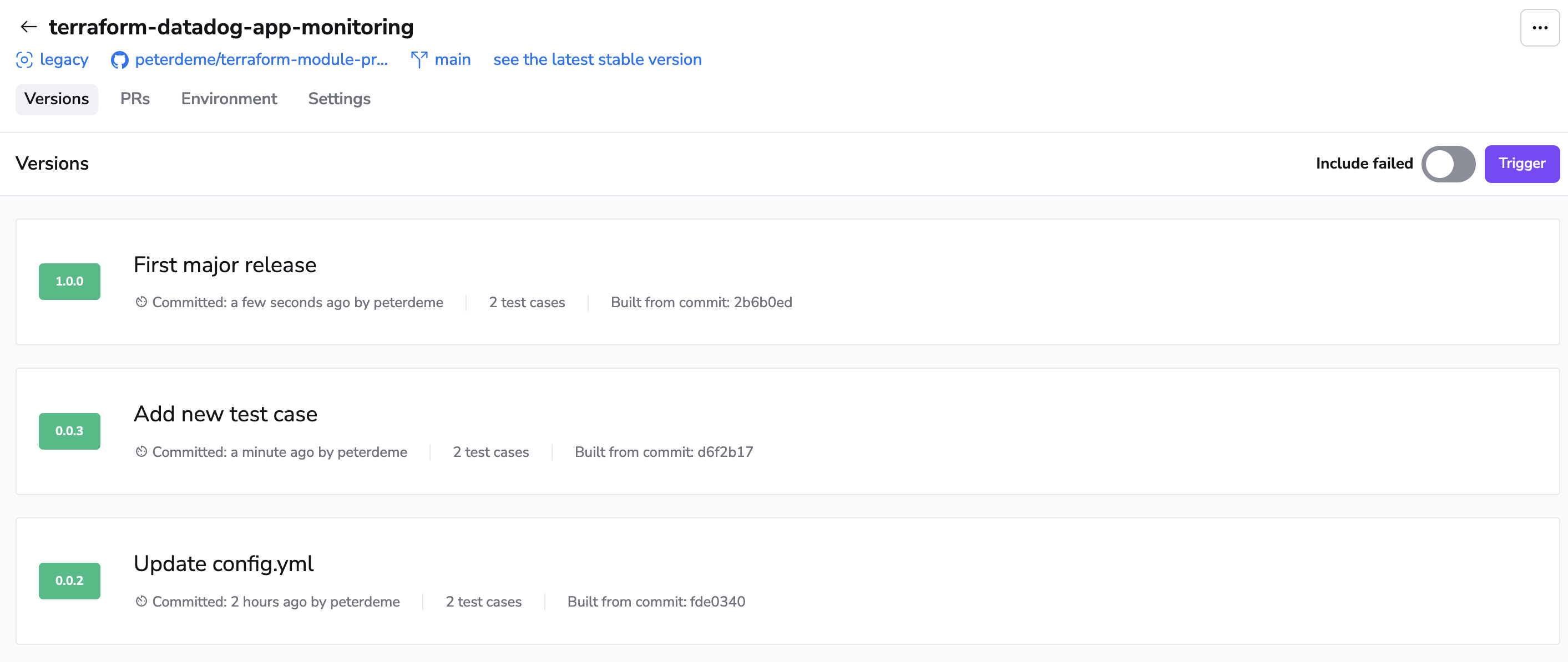Click the GitHub repository icon

[119, 60]
